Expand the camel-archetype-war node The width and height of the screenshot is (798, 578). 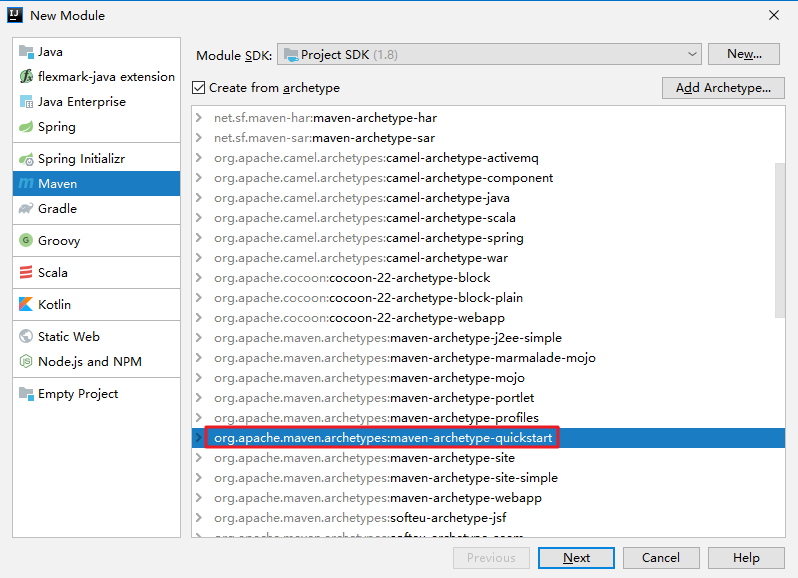(x=199, y=258)
